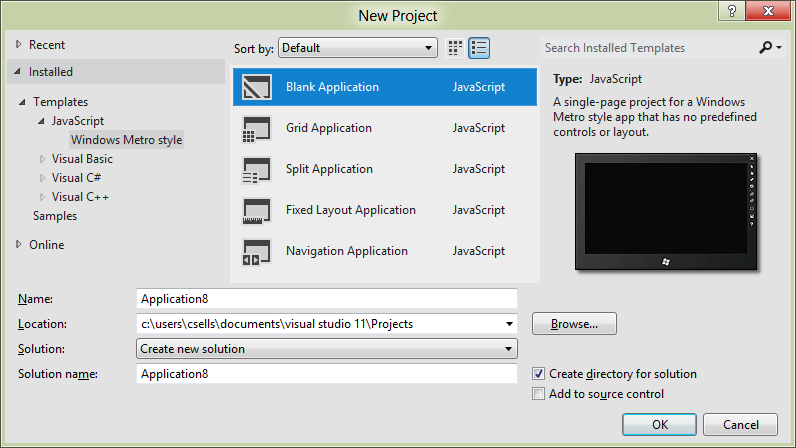
Task: Collapse the Templates tree node
Action: point(22,102)
